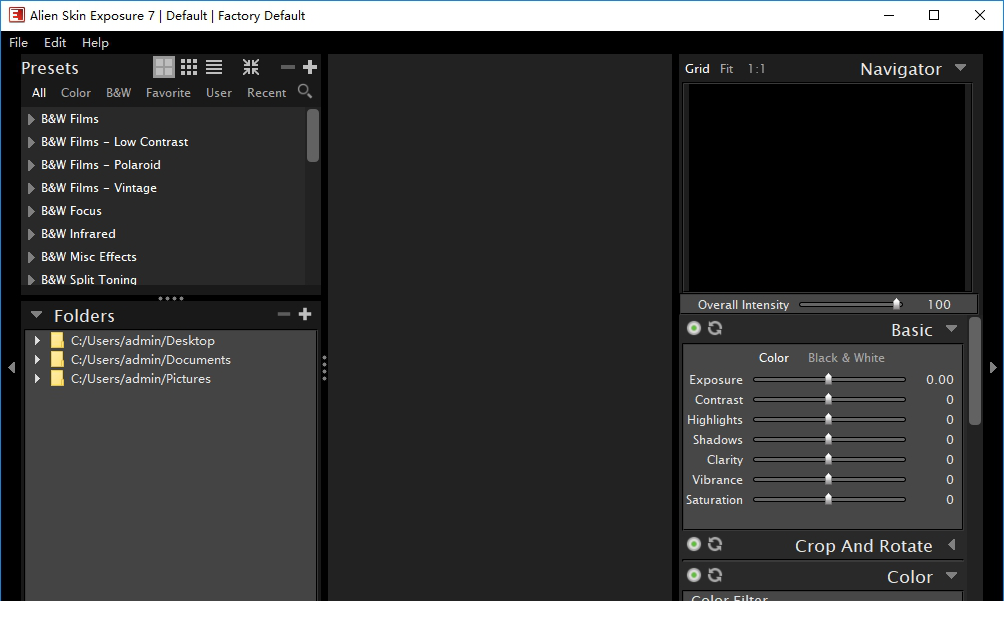Expand the Pictures folder tree arrow

tap(37, 378)
